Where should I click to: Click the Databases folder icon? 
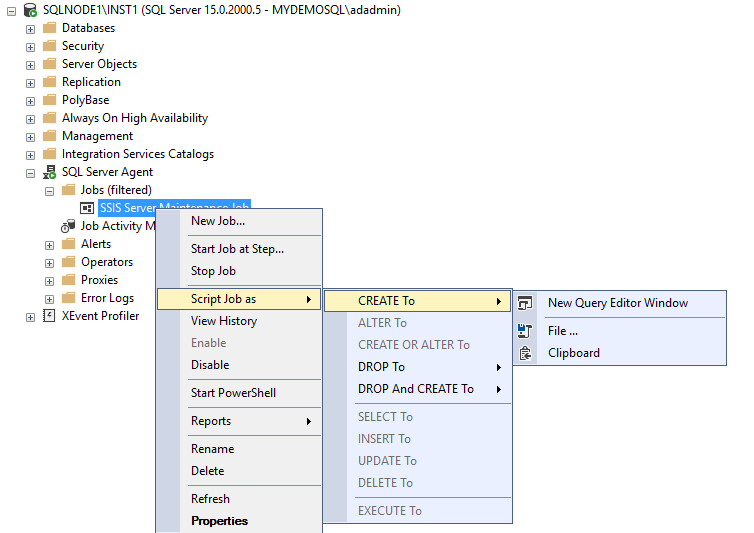(x=50, y=28)
